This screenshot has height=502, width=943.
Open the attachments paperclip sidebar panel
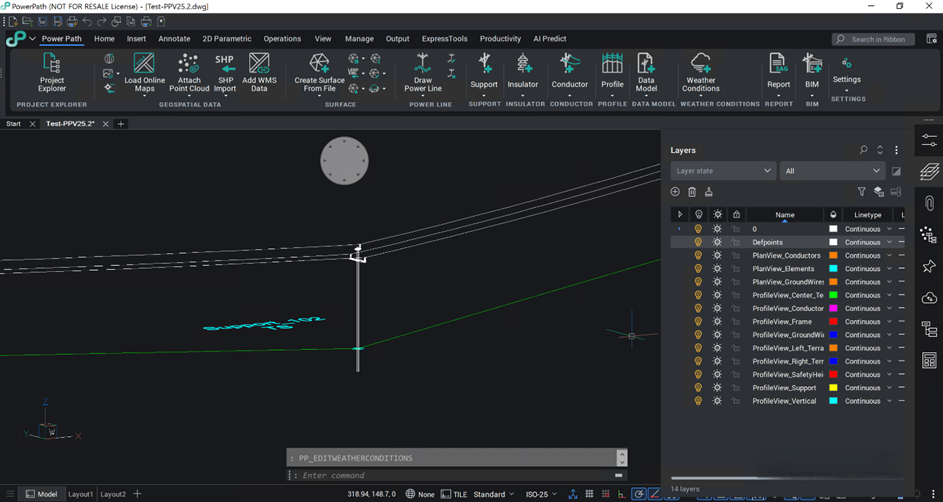coord(929,203)
